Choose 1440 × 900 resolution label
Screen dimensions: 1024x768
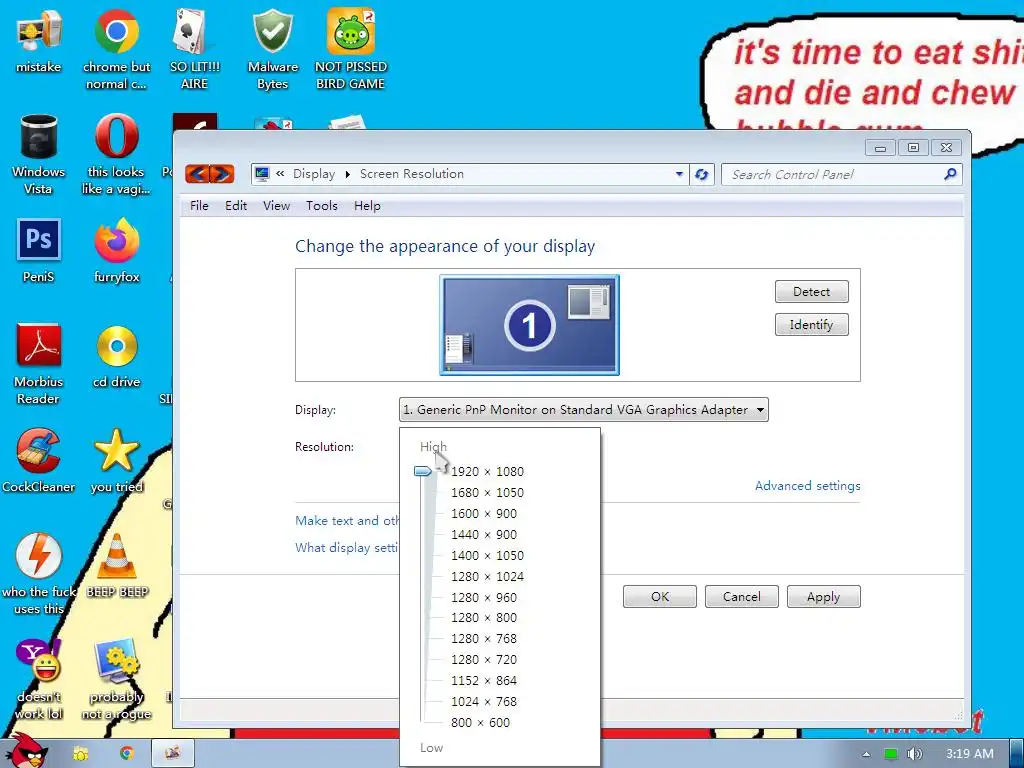point(484,534)
